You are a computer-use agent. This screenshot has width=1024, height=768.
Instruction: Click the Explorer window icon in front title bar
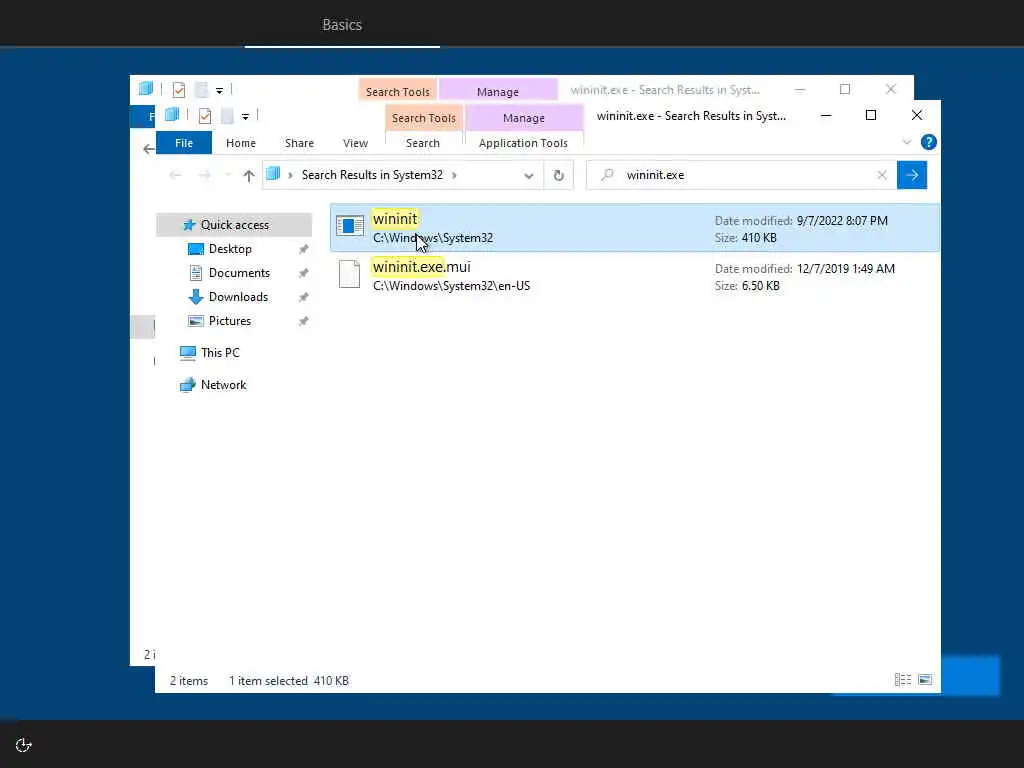pos(172,115)
